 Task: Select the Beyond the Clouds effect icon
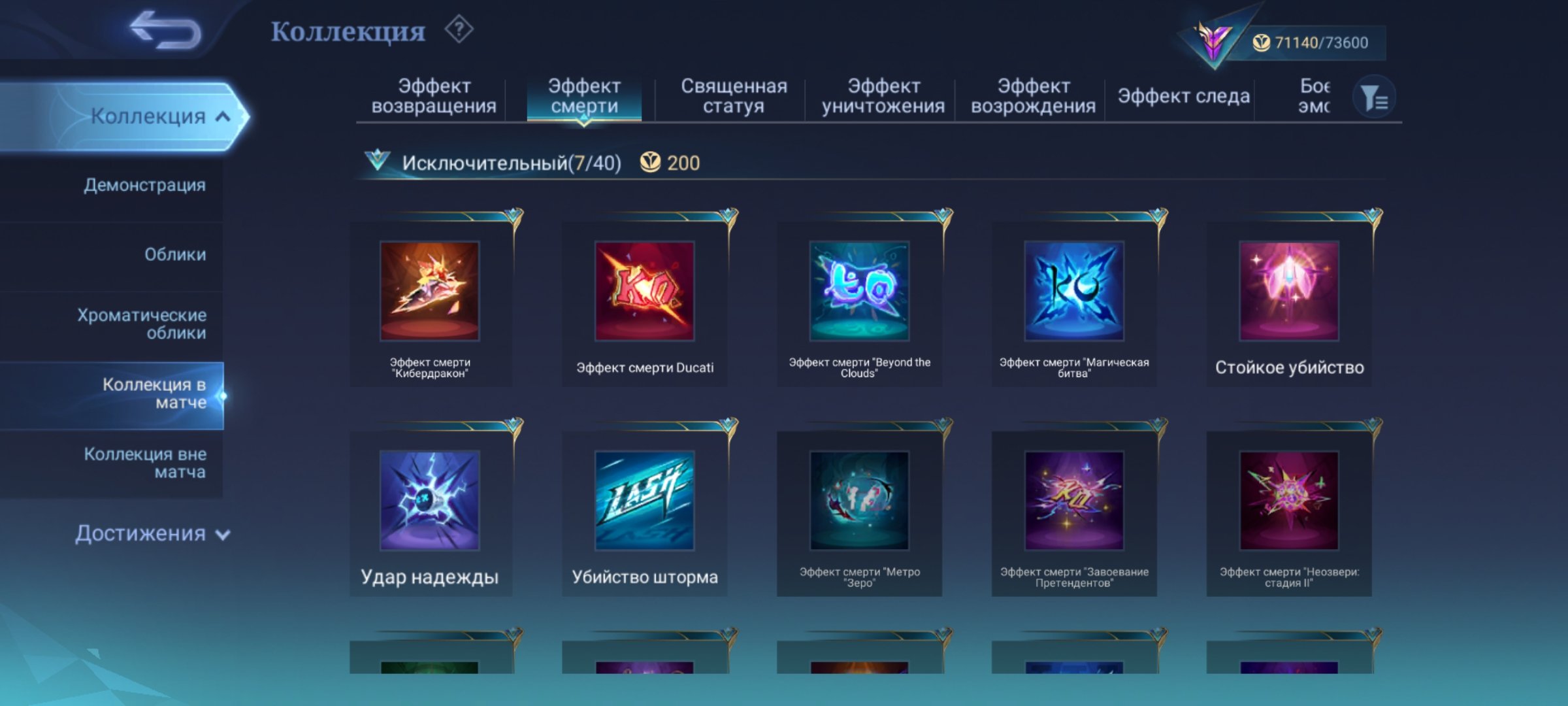pos(859,291)
